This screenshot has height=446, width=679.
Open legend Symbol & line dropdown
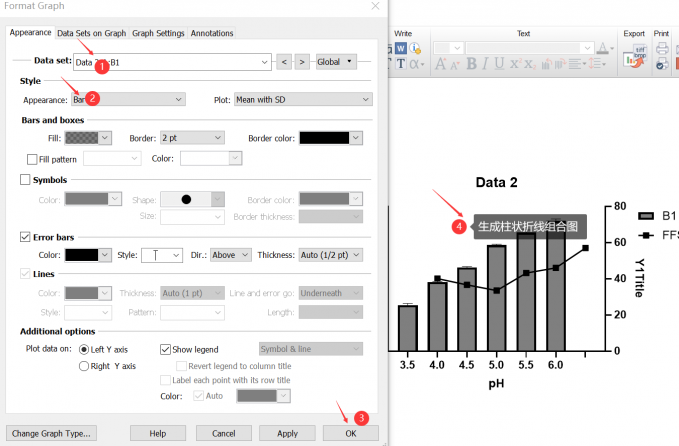[311, 349]
